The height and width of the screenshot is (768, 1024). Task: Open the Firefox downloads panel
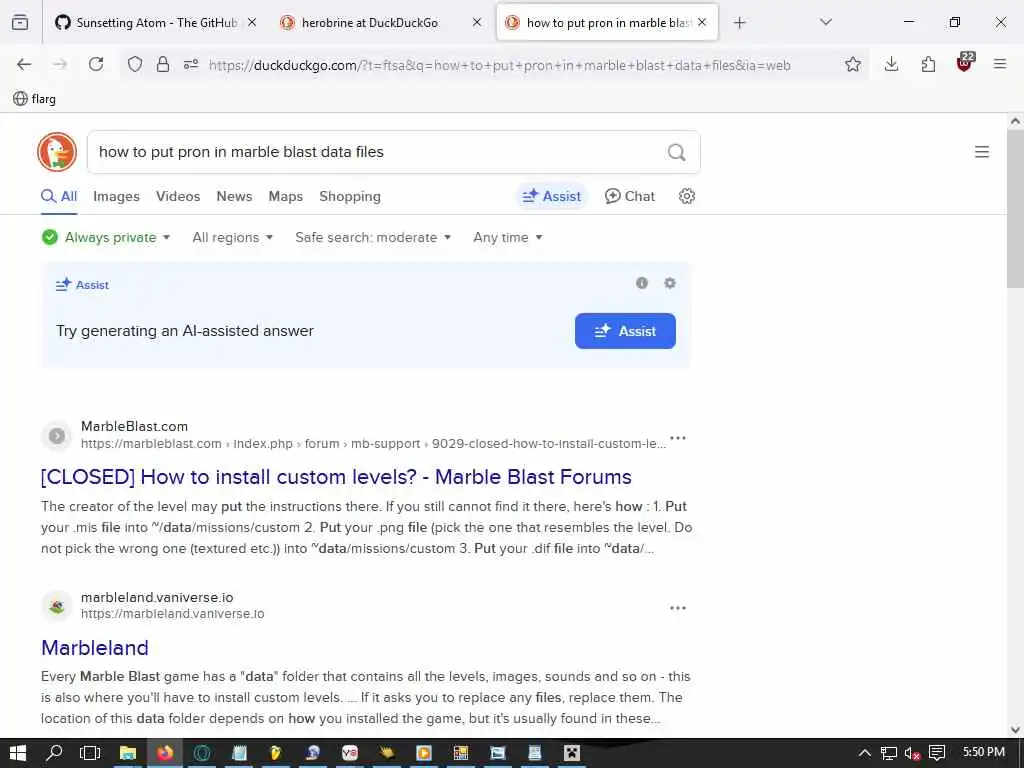pyautogui.click(x=891, y=64)
